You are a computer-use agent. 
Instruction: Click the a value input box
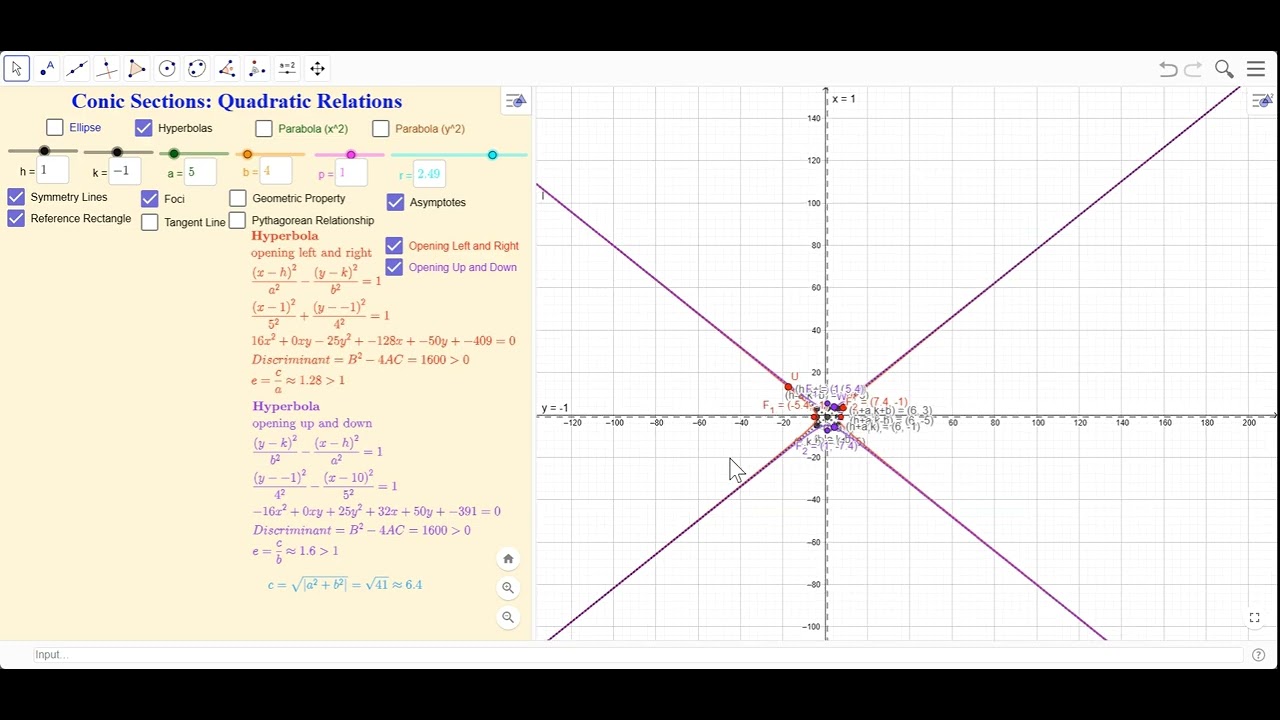tap(200, 172)
